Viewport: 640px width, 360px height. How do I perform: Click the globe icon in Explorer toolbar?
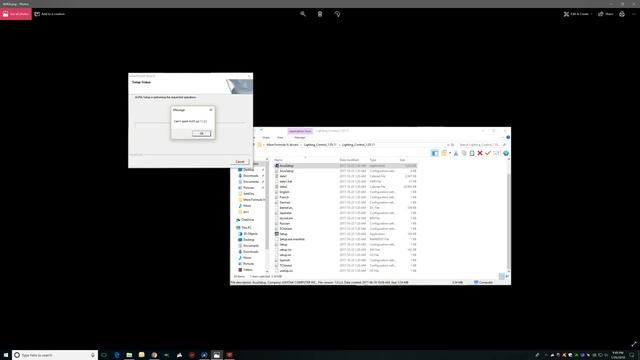point(506,153)
